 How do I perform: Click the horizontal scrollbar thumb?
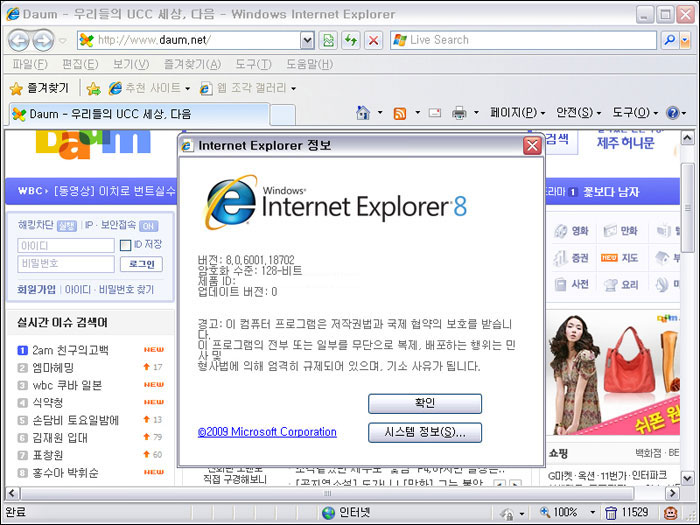coord(327,493)
